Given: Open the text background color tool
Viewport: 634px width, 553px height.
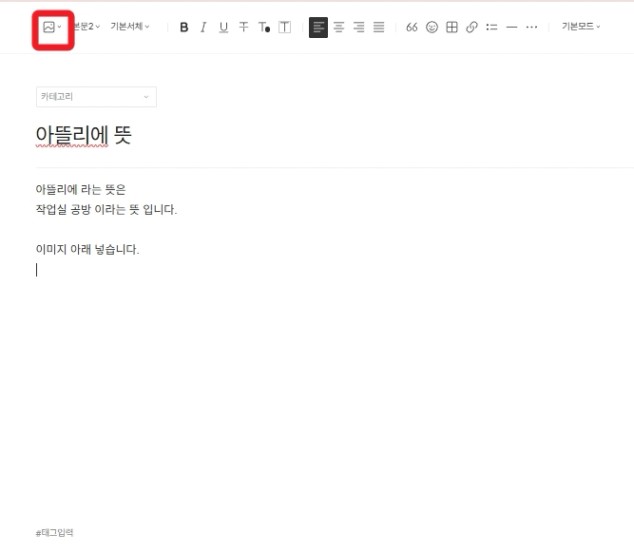Looking at the screenshot, I should (x=285, y=27).
